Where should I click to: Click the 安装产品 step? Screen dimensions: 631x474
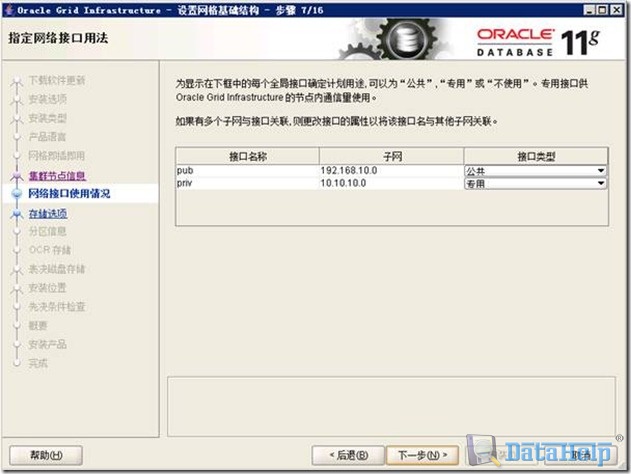coord(47,344)
